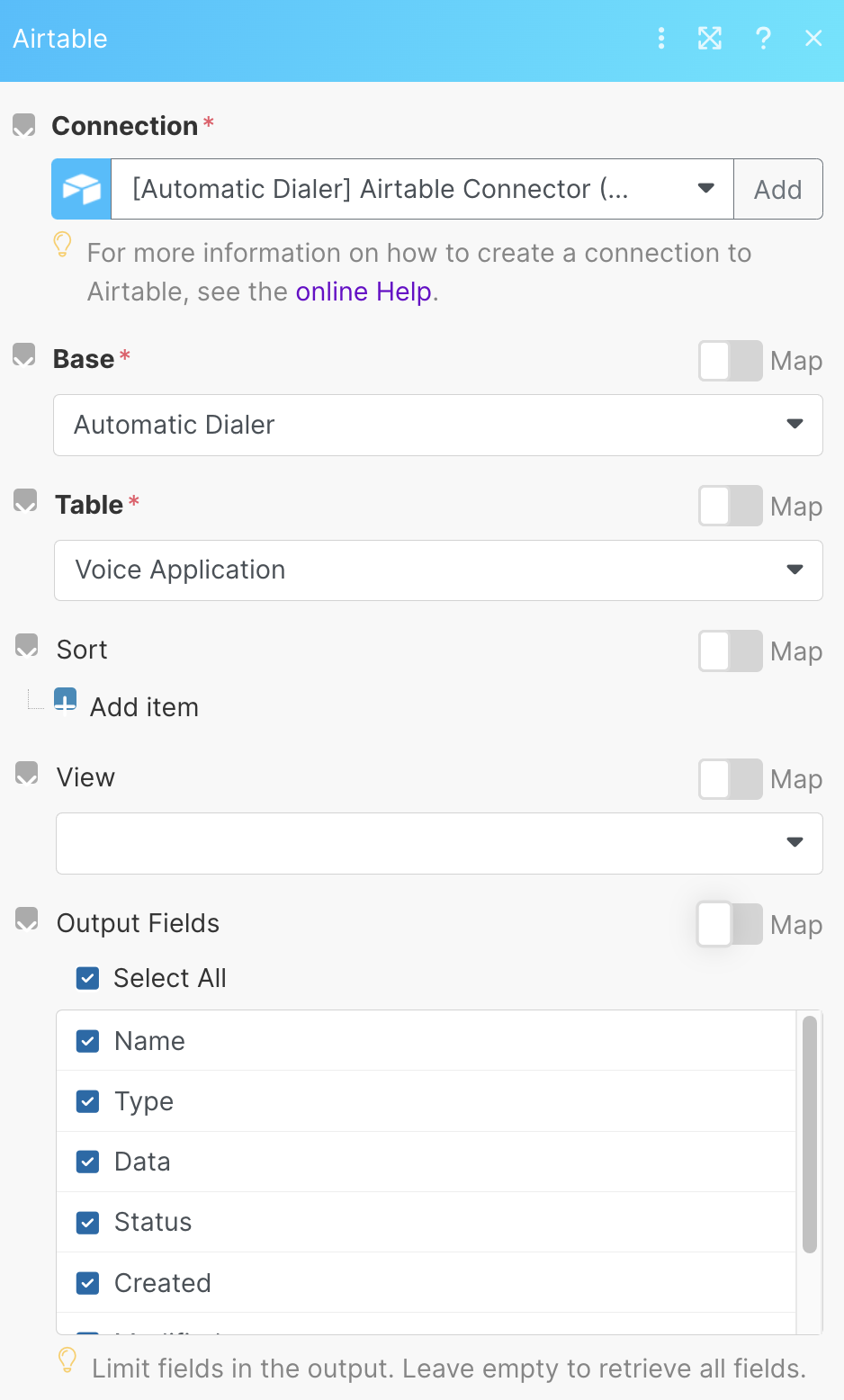The height and width of the screenshot is (1400, 844).
Task: Open the Table dropdown showing Voice Application
Action: [x=437, y=570]
